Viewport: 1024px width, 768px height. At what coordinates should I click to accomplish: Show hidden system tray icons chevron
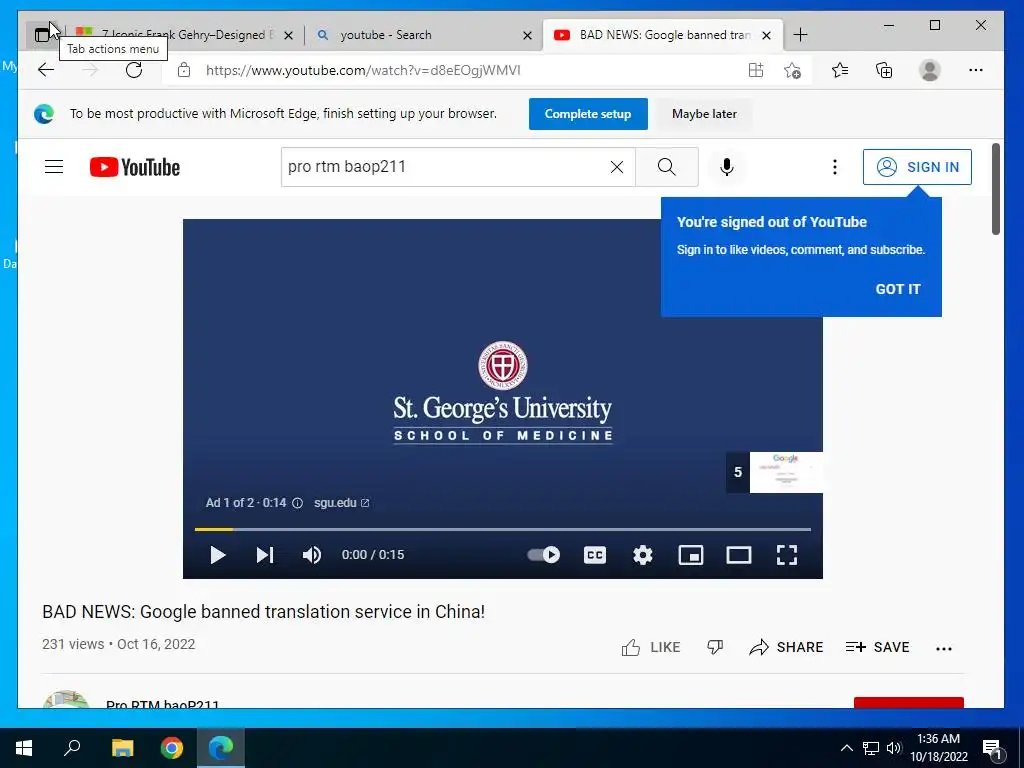[846, 748]
